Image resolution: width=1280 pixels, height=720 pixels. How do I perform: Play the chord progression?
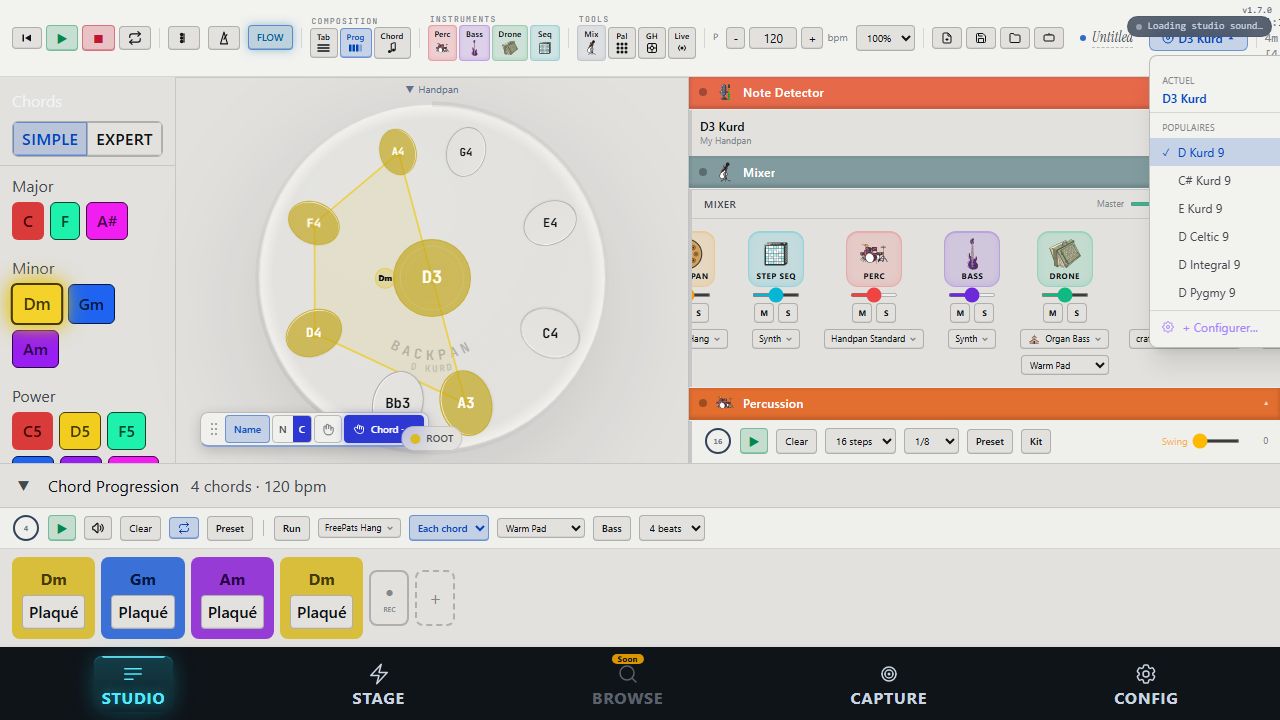(62, 528)
